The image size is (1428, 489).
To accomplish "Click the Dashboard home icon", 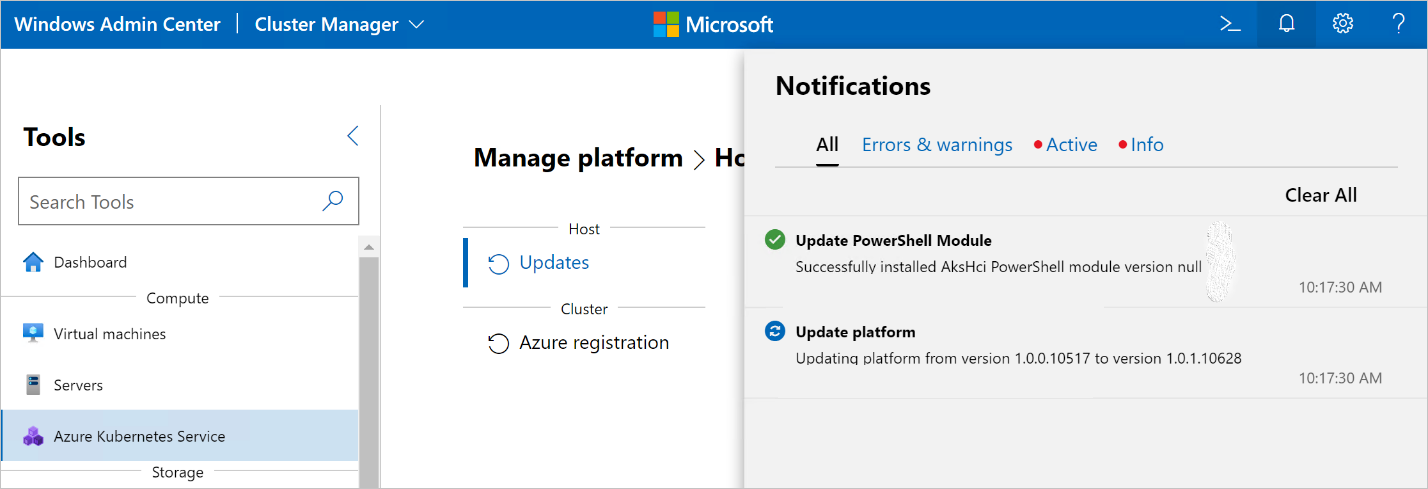I will [33, 262].
